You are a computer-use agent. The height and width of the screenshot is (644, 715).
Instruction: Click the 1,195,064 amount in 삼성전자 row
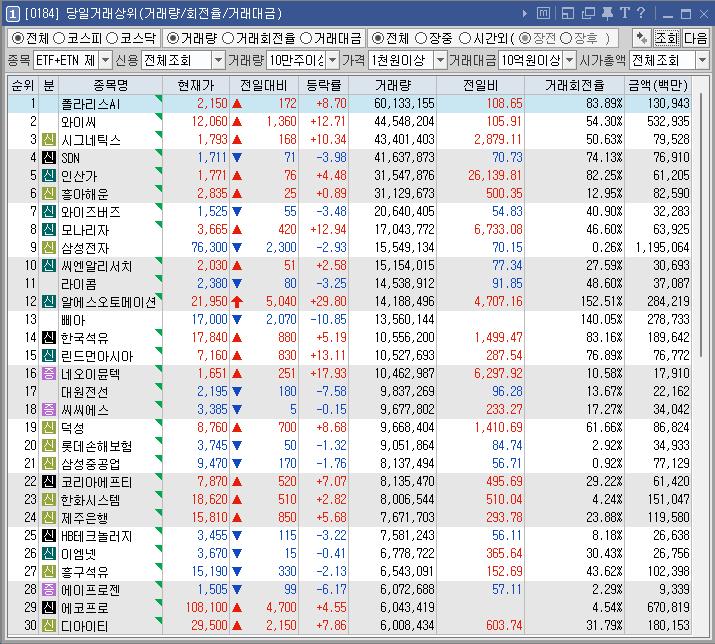[662, 247]
